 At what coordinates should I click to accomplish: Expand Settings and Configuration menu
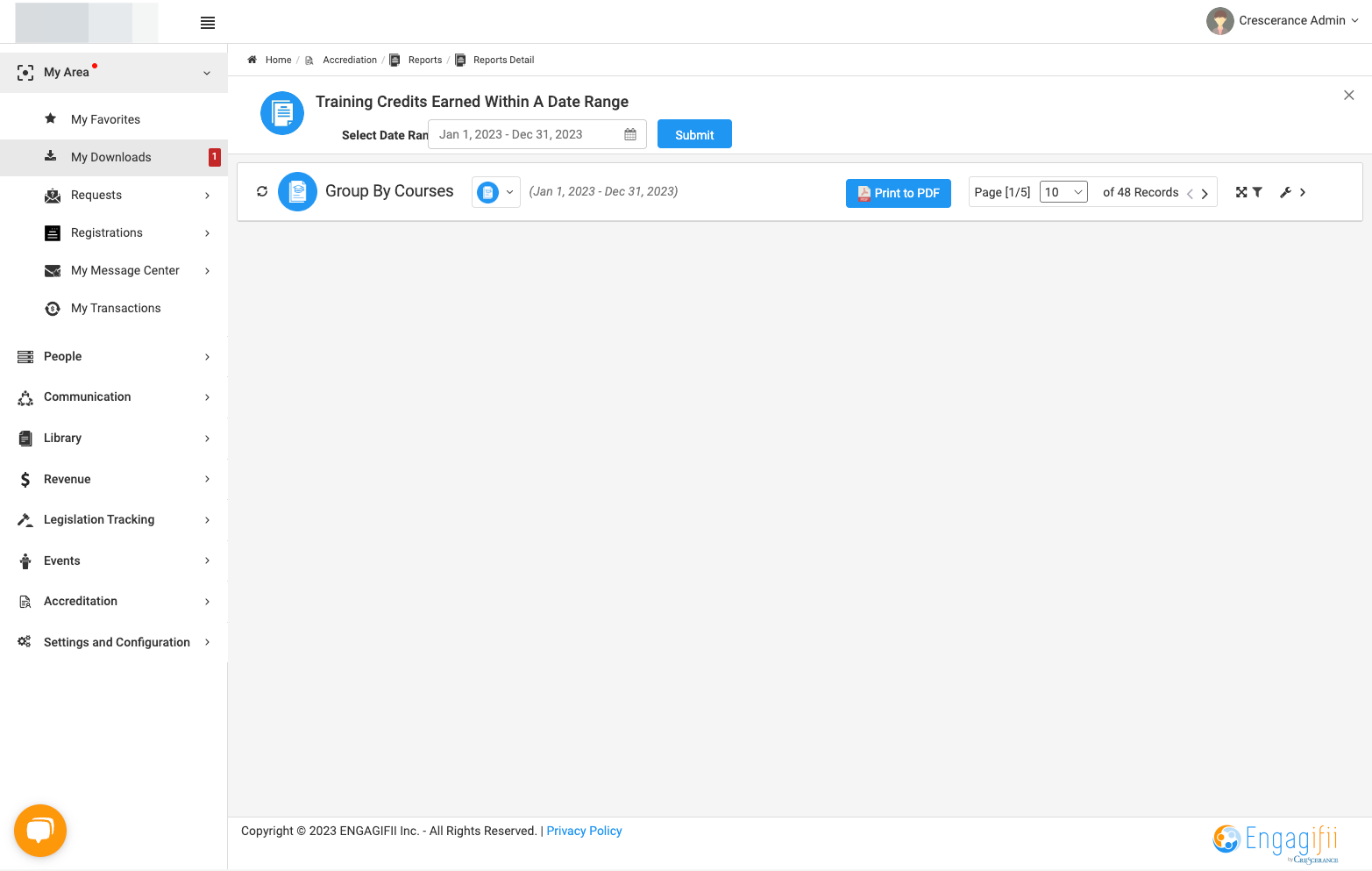click(x=114, y=642)
